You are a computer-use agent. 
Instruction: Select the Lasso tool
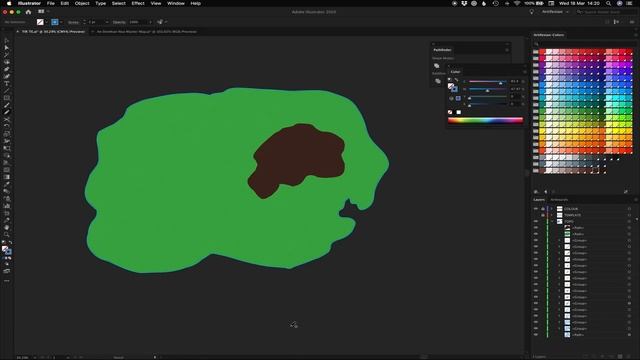[x=7, y=62]
